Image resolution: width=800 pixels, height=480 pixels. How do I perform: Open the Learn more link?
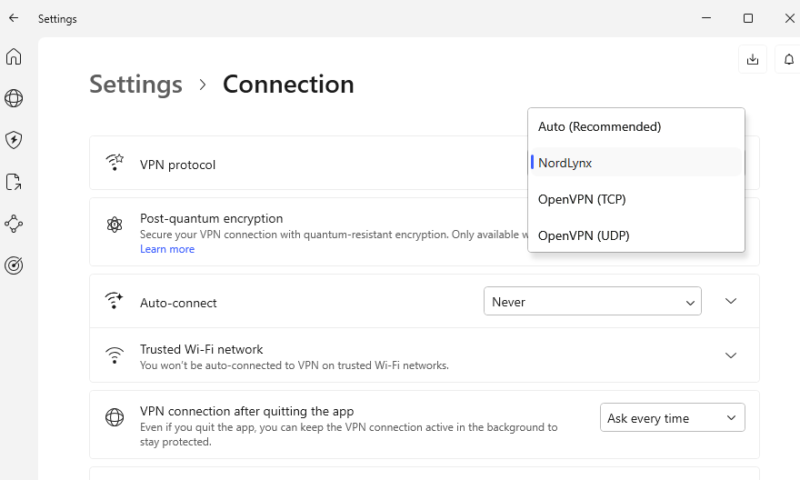[x=167, y=249]
